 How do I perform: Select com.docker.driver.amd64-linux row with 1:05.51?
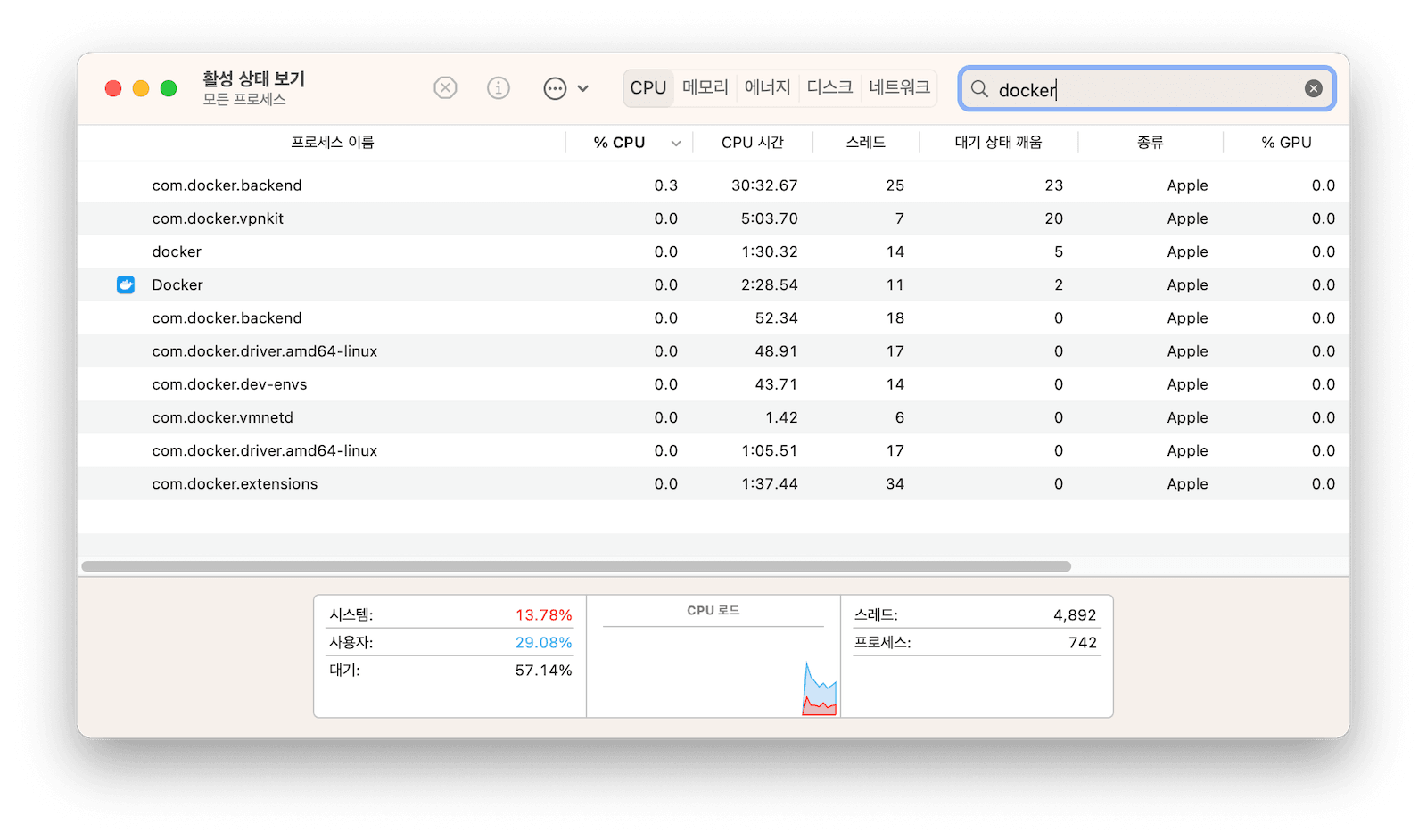coord(713,450)
